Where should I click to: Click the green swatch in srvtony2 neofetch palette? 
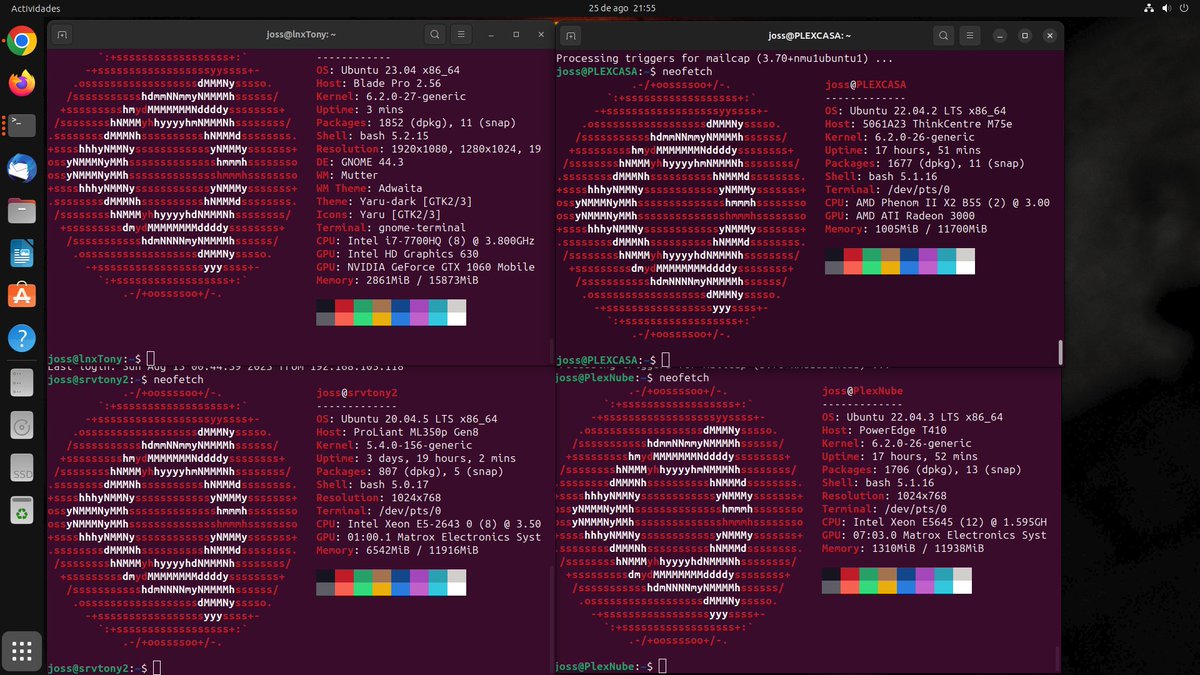tap(362, 575)
